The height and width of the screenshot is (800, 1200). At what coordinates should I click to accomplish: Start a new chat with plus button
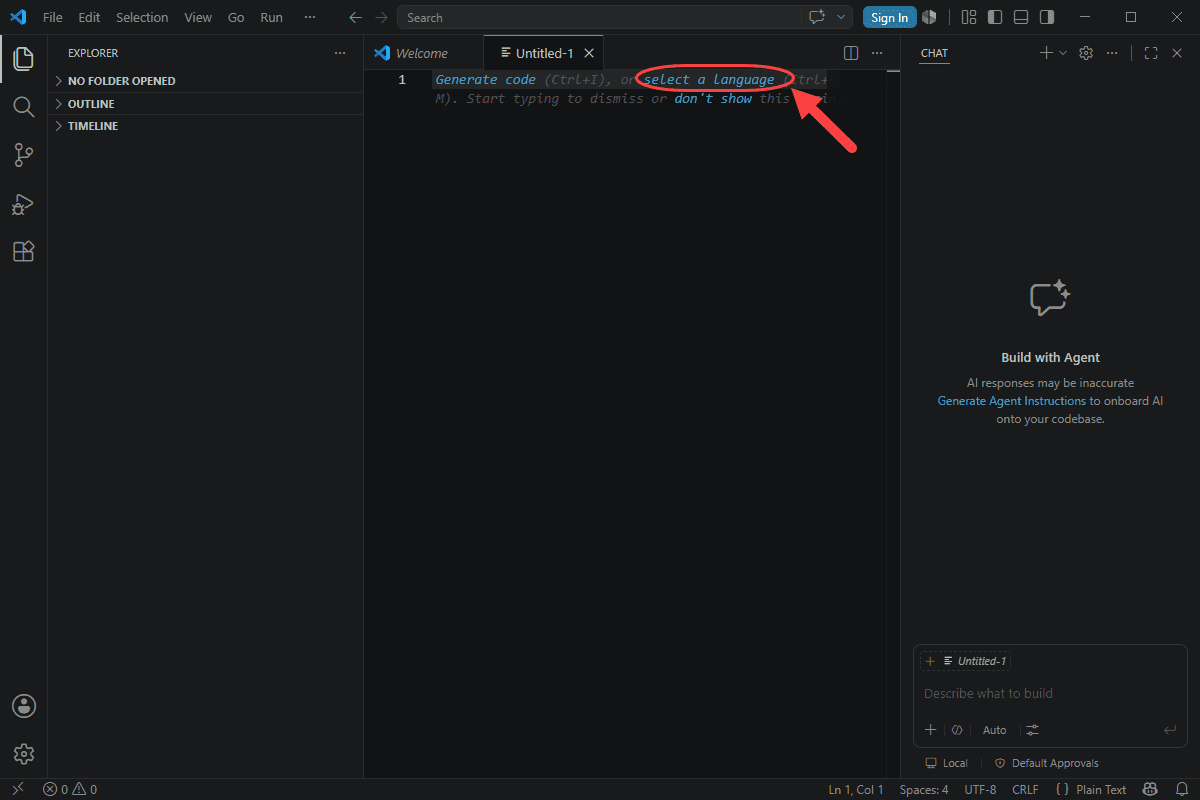click(1046, 53)
